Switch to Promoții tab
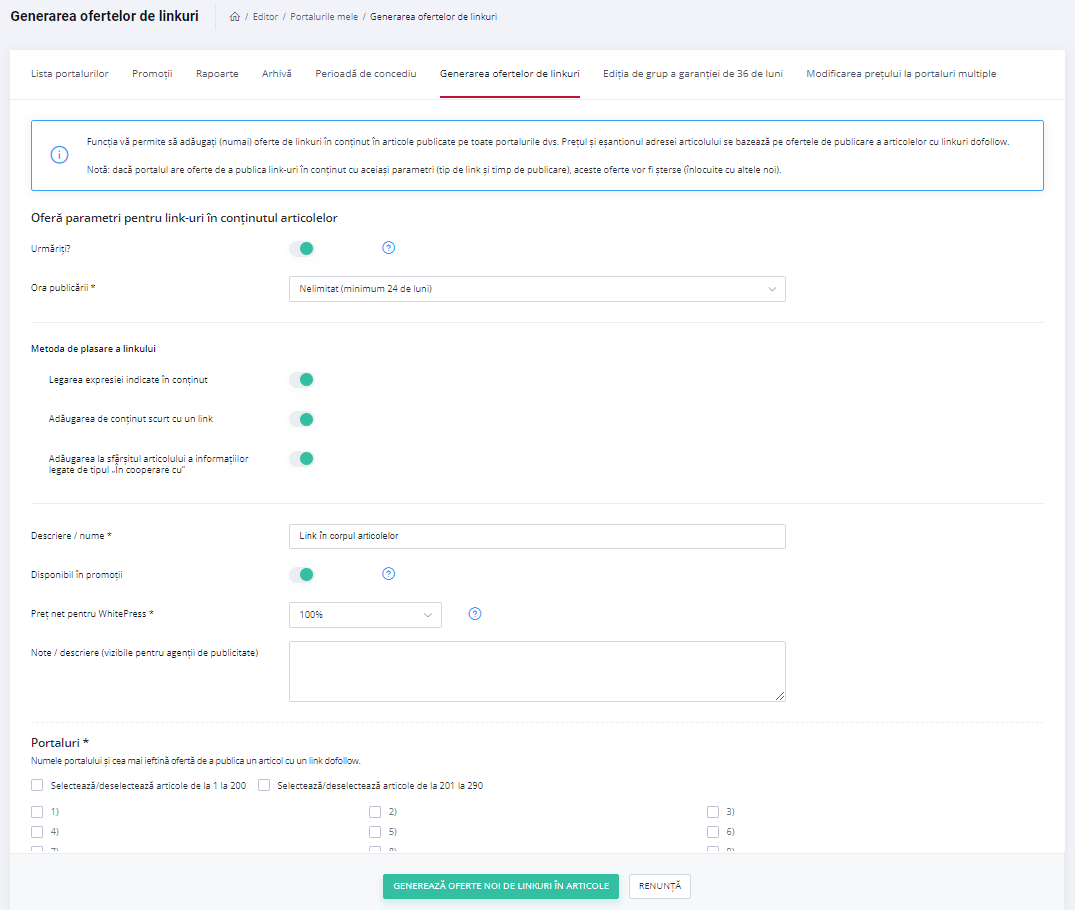The image size is (1075, 910). [x=152, y=73]
